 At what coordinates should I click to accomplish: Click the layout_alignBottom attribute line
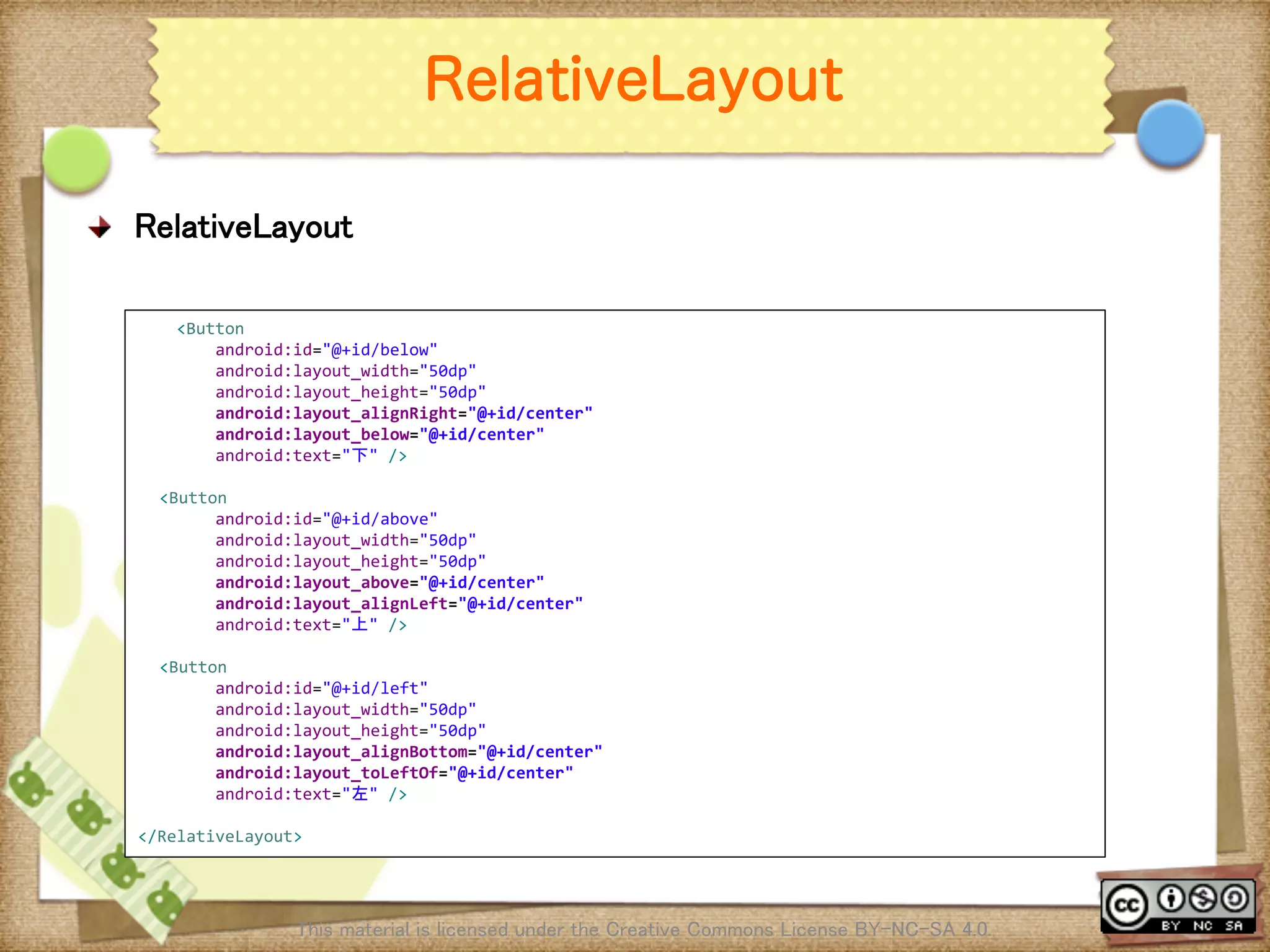point(409,752)
